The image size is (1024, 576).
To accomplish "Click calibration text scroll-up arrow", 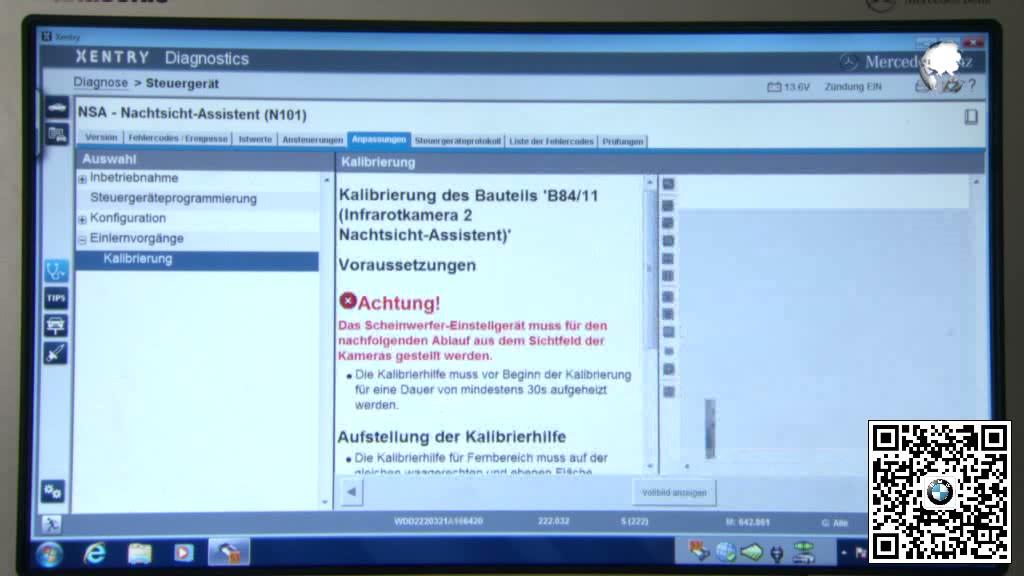I will pos(650,184).
